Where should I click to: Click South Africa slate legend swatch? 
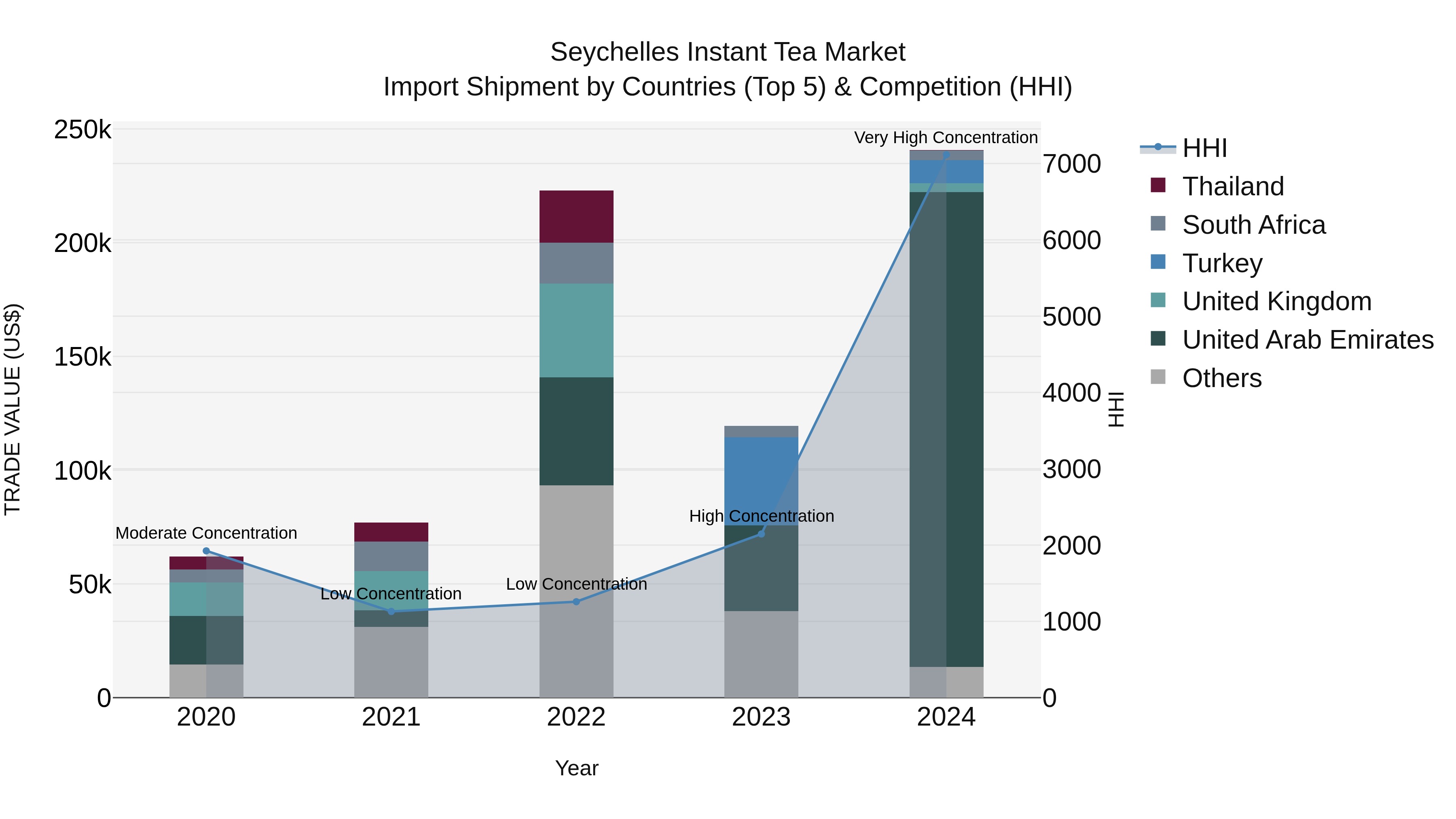click(x=1158, y=223)
